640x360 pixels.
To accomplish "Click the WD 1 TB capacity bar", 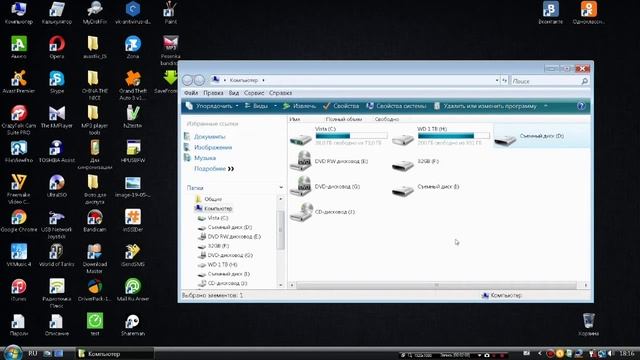I will [x=453, y=136].
